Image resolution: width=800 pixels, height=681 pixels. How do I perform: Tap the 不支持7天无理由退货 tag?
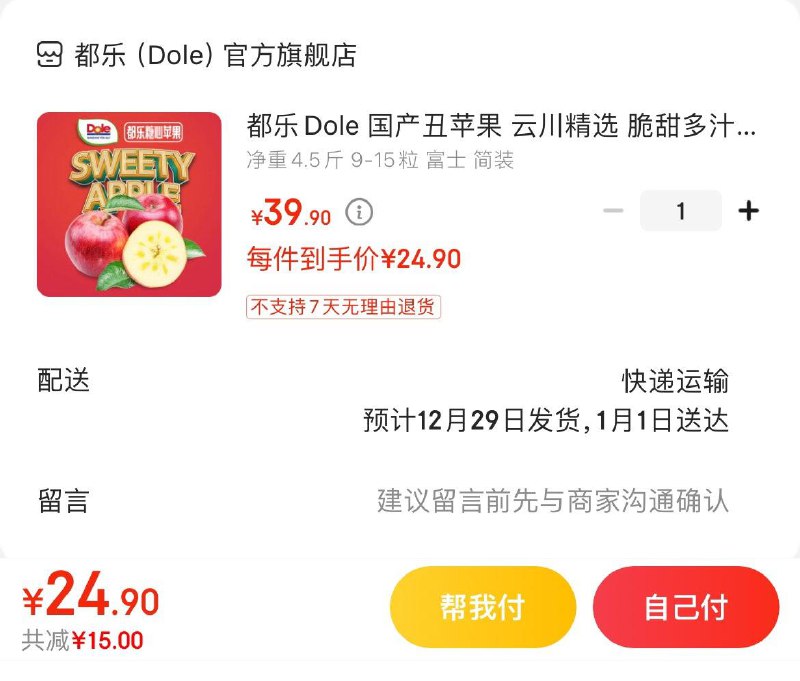pyautogui.click(x=343, y=307)
